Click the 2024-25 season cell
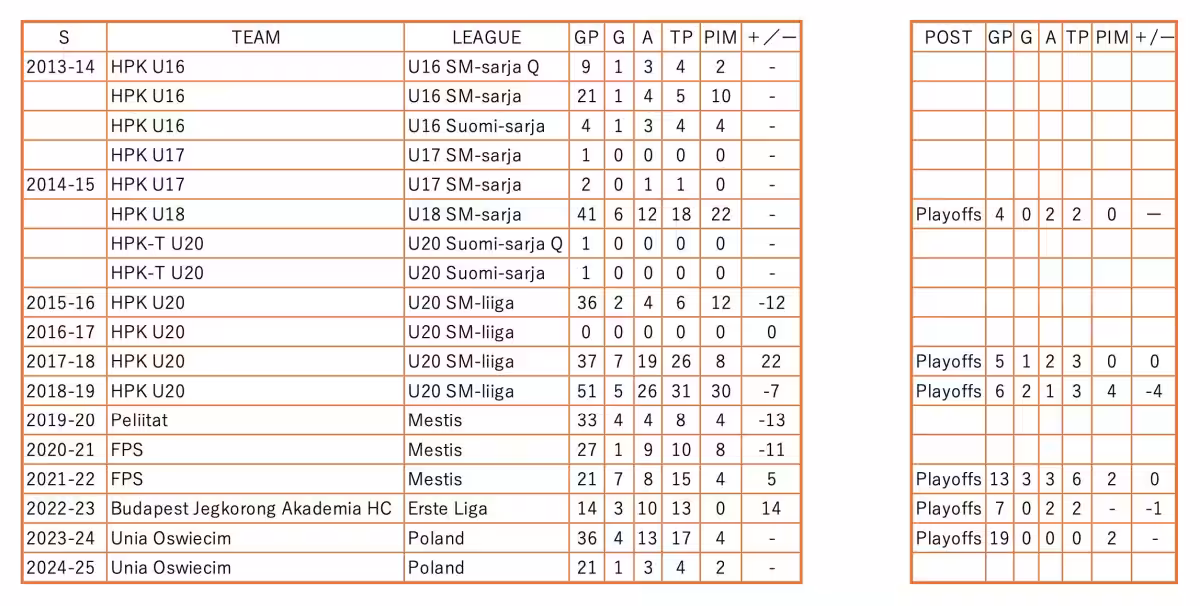The width and height of the screenshot is (1200, 606). pyautogui.click(x=63, y=568)
